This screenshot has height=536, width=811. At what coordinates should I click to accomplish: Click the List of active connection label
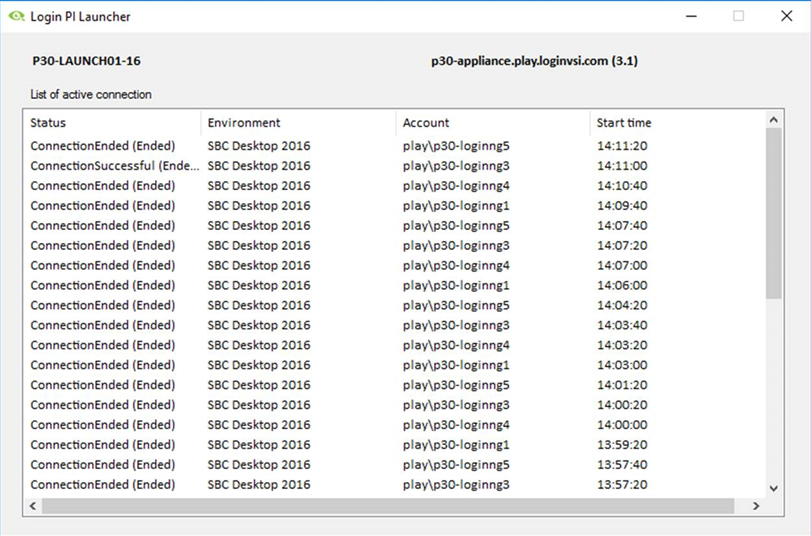point(91,94)
